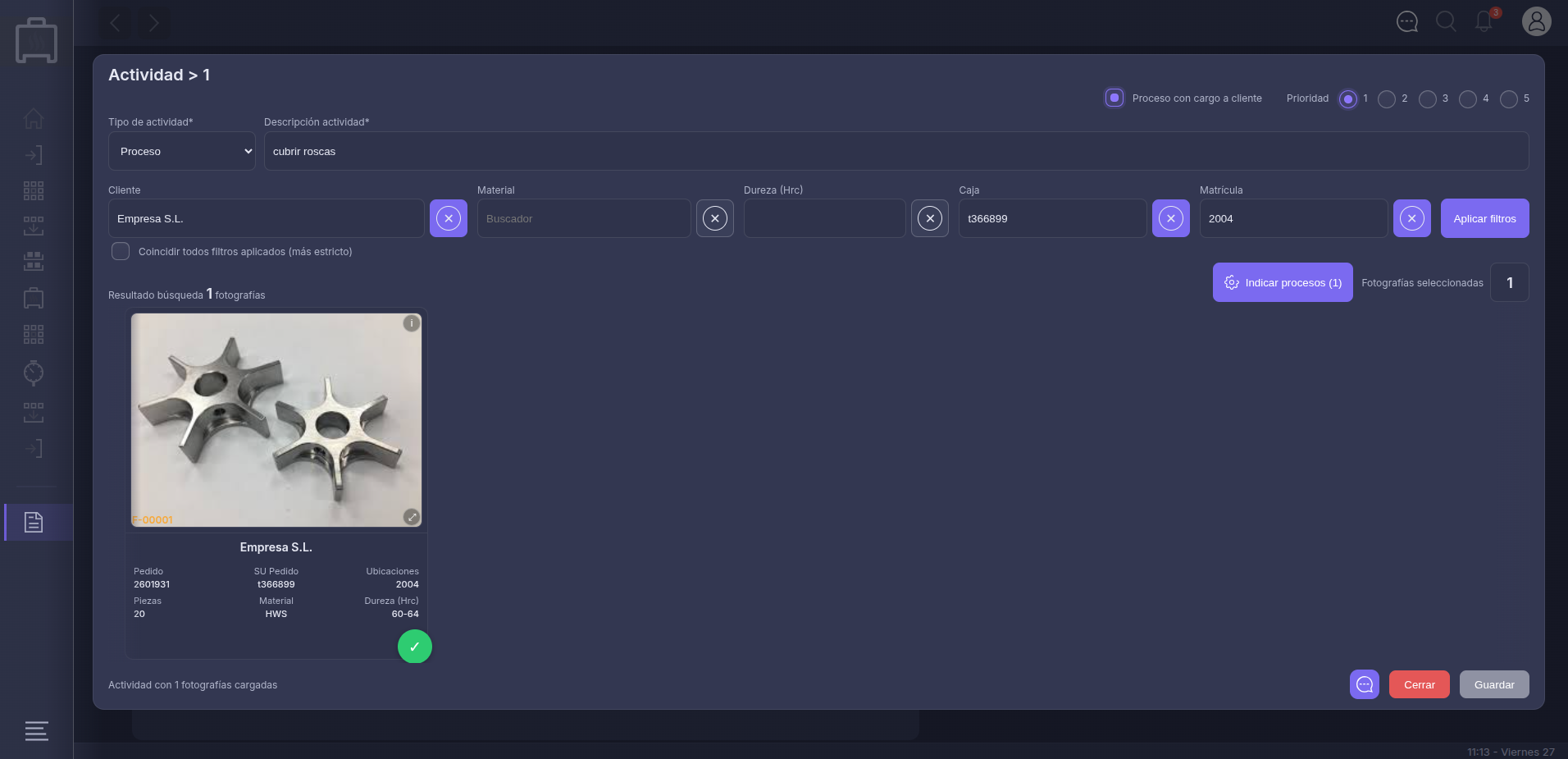Toggle Proceso con cargo a cliente
Image resolution: width=1568 pixels, height=759 pixels.
point(1114,98)
